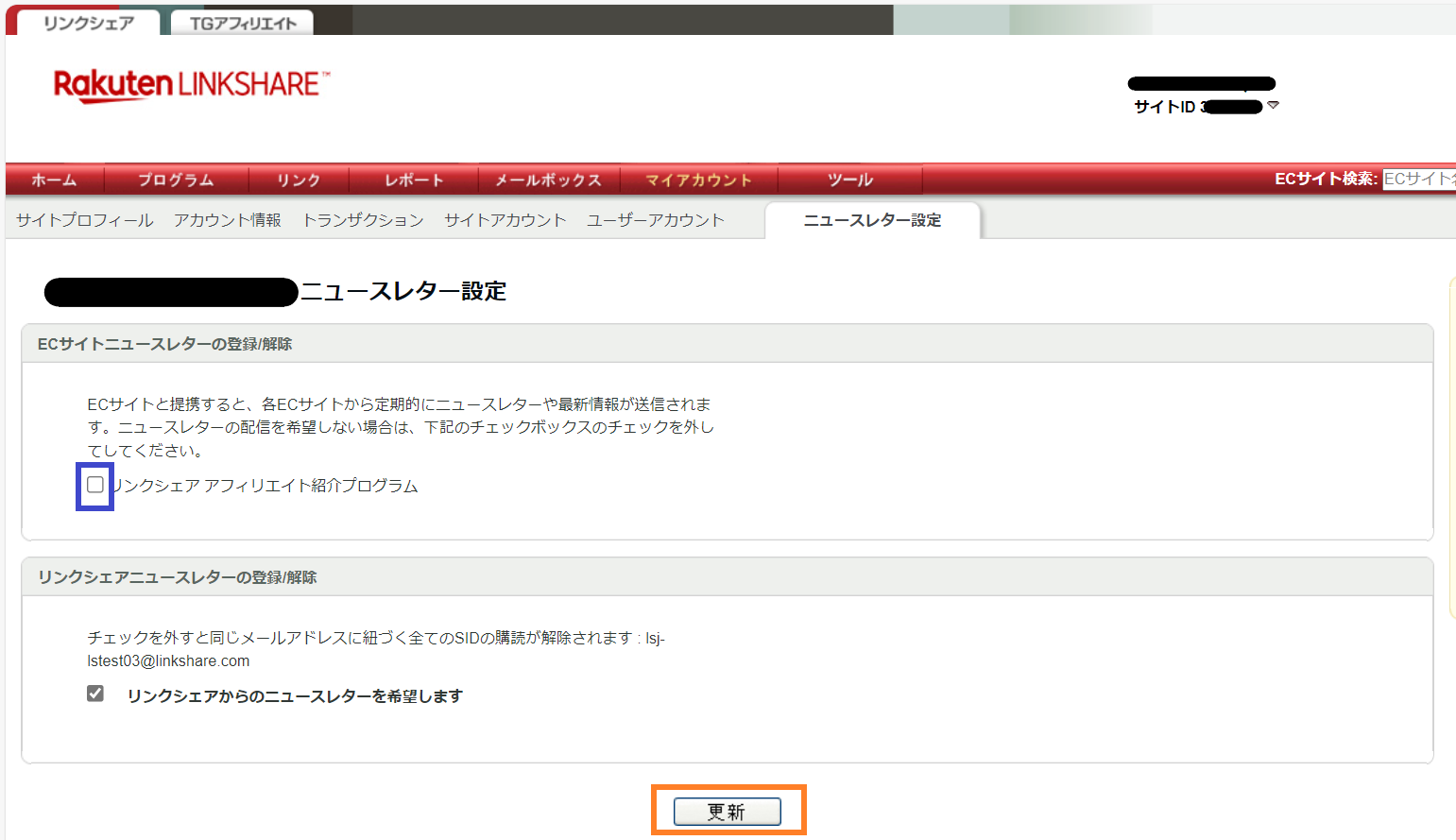Click into the ECサイト検索 search field
The height and width of the screenshot is (840, 1456).
pos(1418,179)
